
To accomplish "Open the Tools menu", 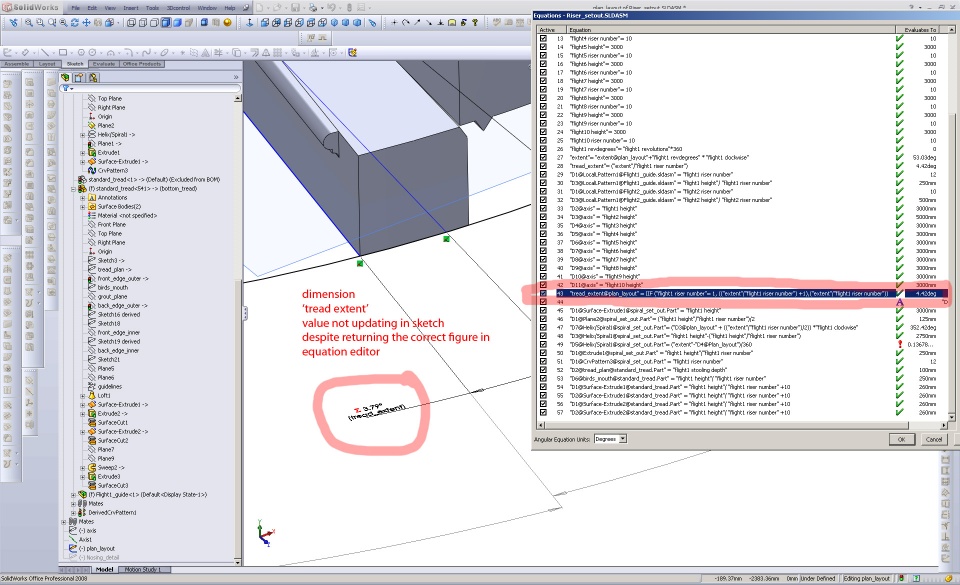I will [x=152, y=8].
